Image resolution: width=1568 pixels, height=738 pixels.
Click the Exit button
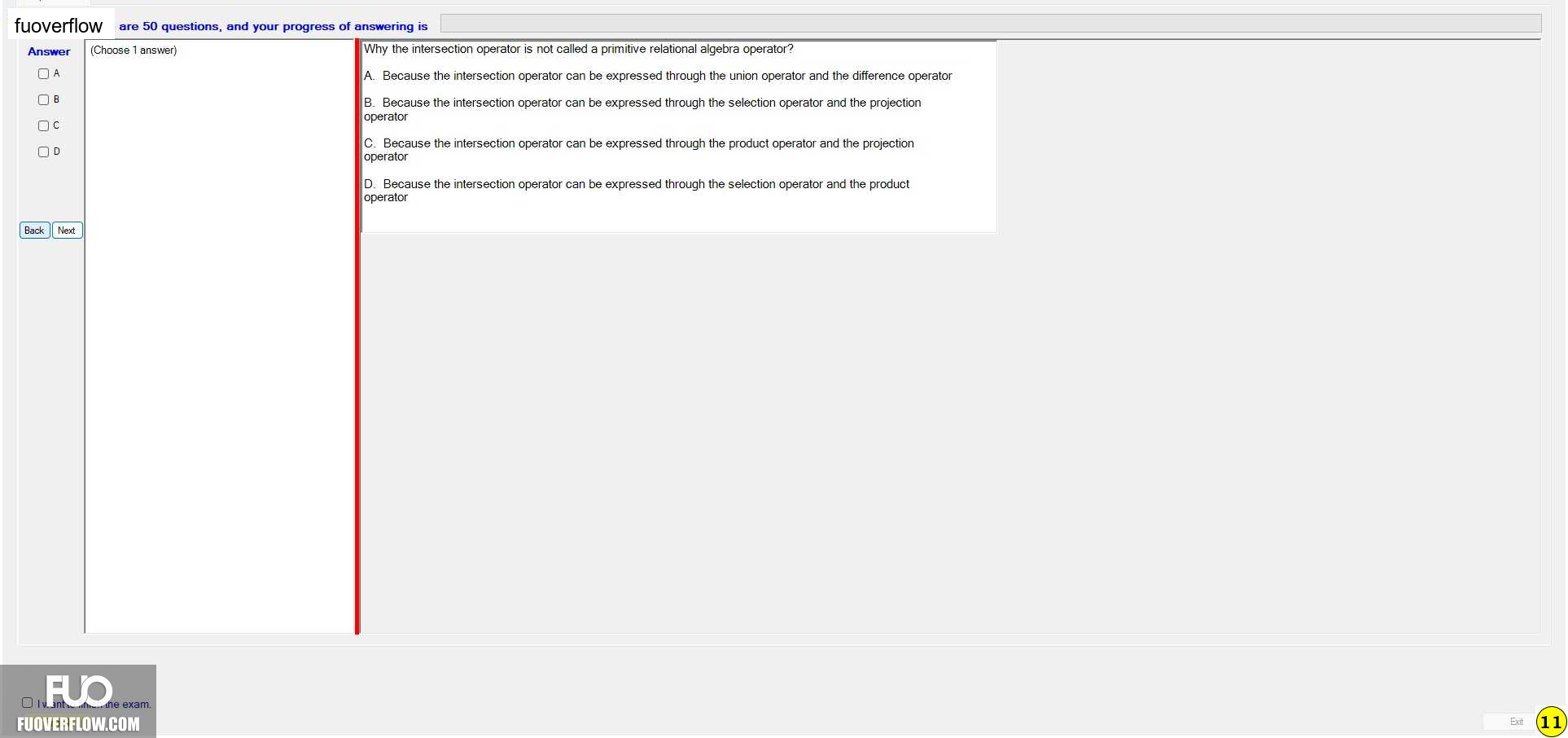pos(1516,722)
